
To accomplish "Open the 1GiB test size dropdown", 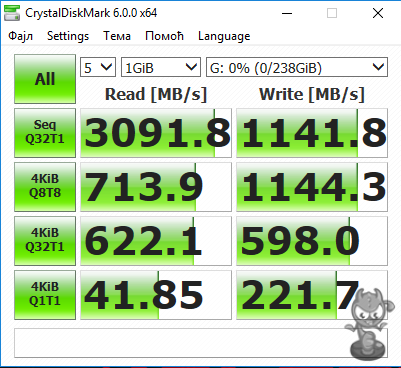I will [161, 67].
